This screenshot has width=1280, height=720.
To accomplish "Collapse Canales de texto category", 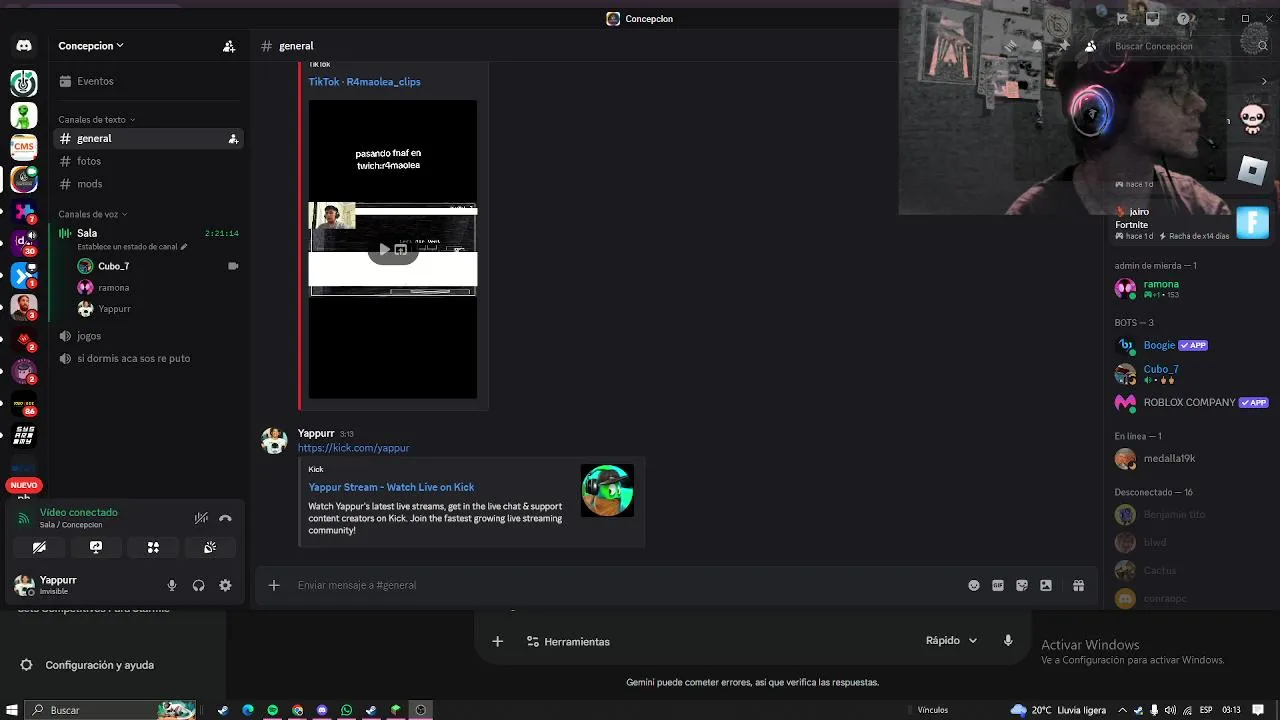I will pos(96,120).
